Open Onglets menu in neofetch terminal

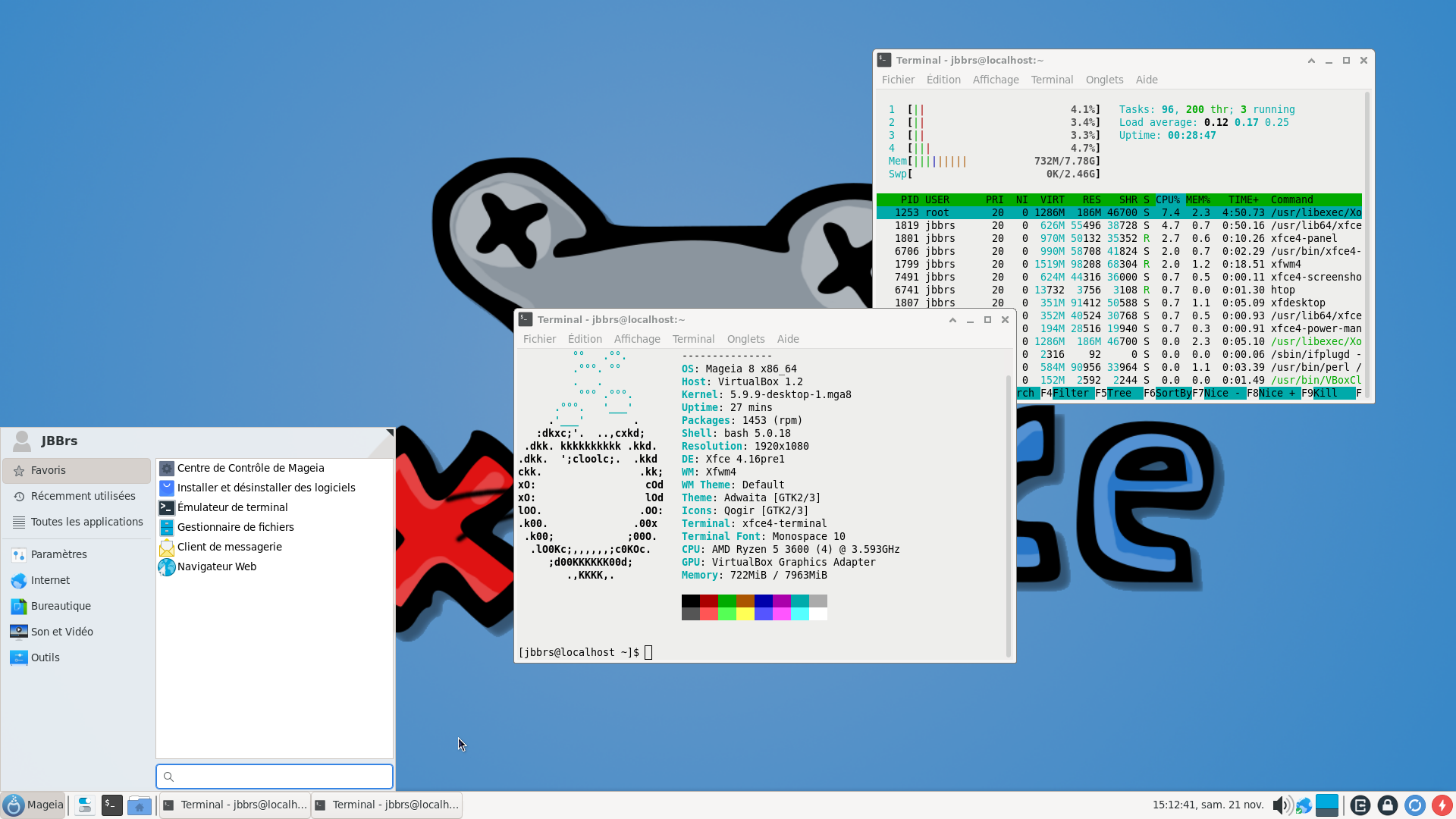pos(745,339)
